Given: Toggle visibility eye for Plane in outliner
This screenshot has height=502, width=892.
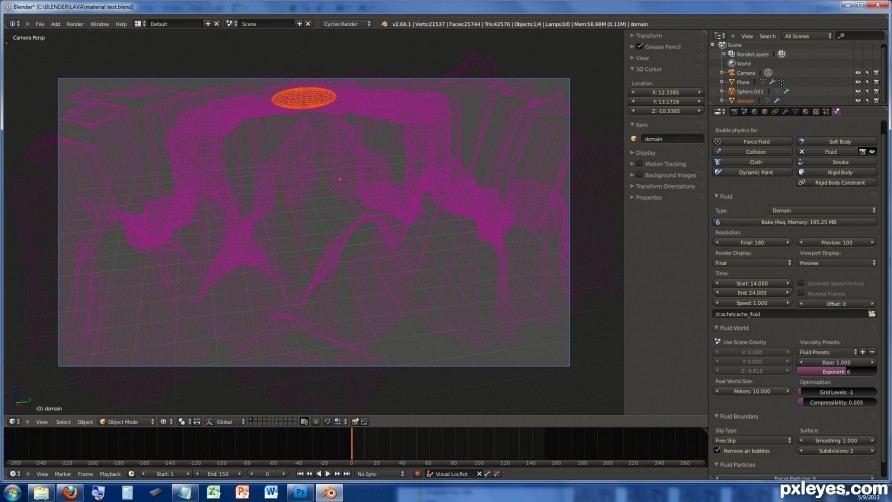Looking at the screenshot, I should pos(858,82).
